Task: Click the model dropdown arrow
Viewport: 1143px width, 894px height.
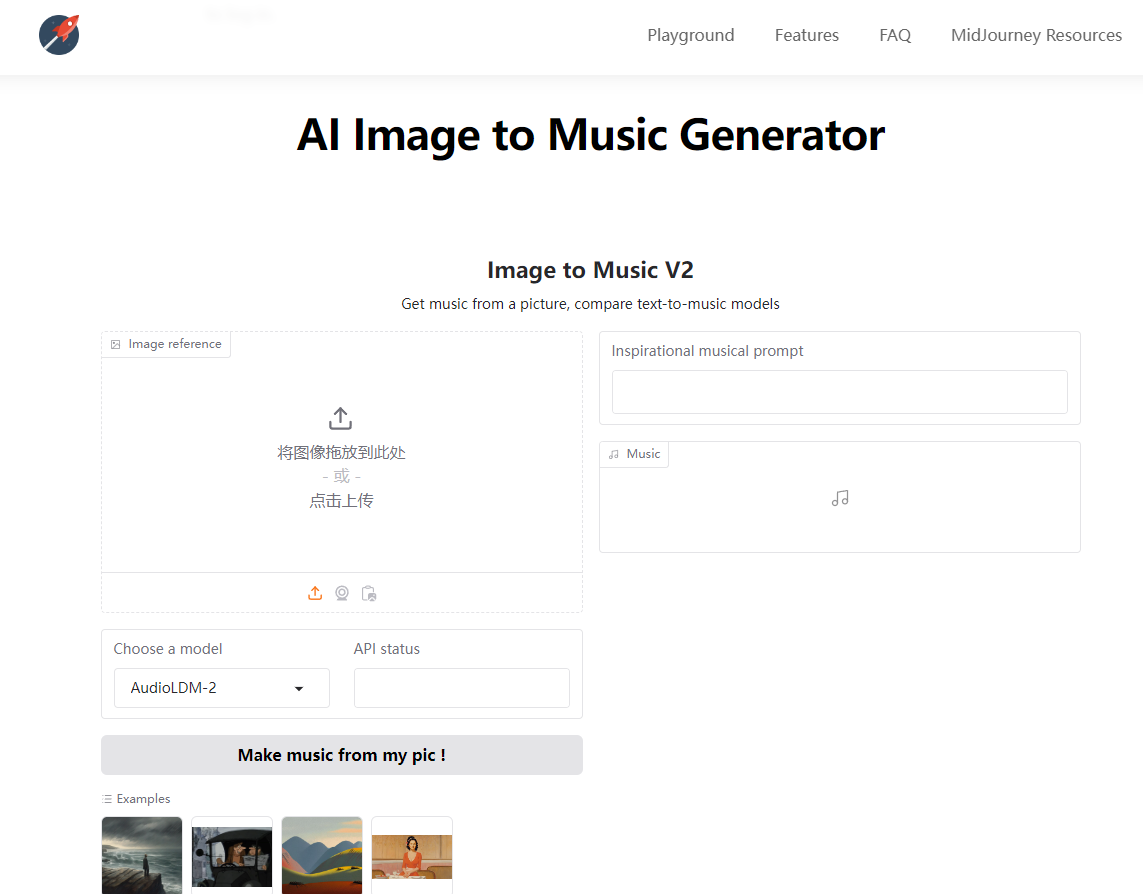Action: tap(299, 688)
